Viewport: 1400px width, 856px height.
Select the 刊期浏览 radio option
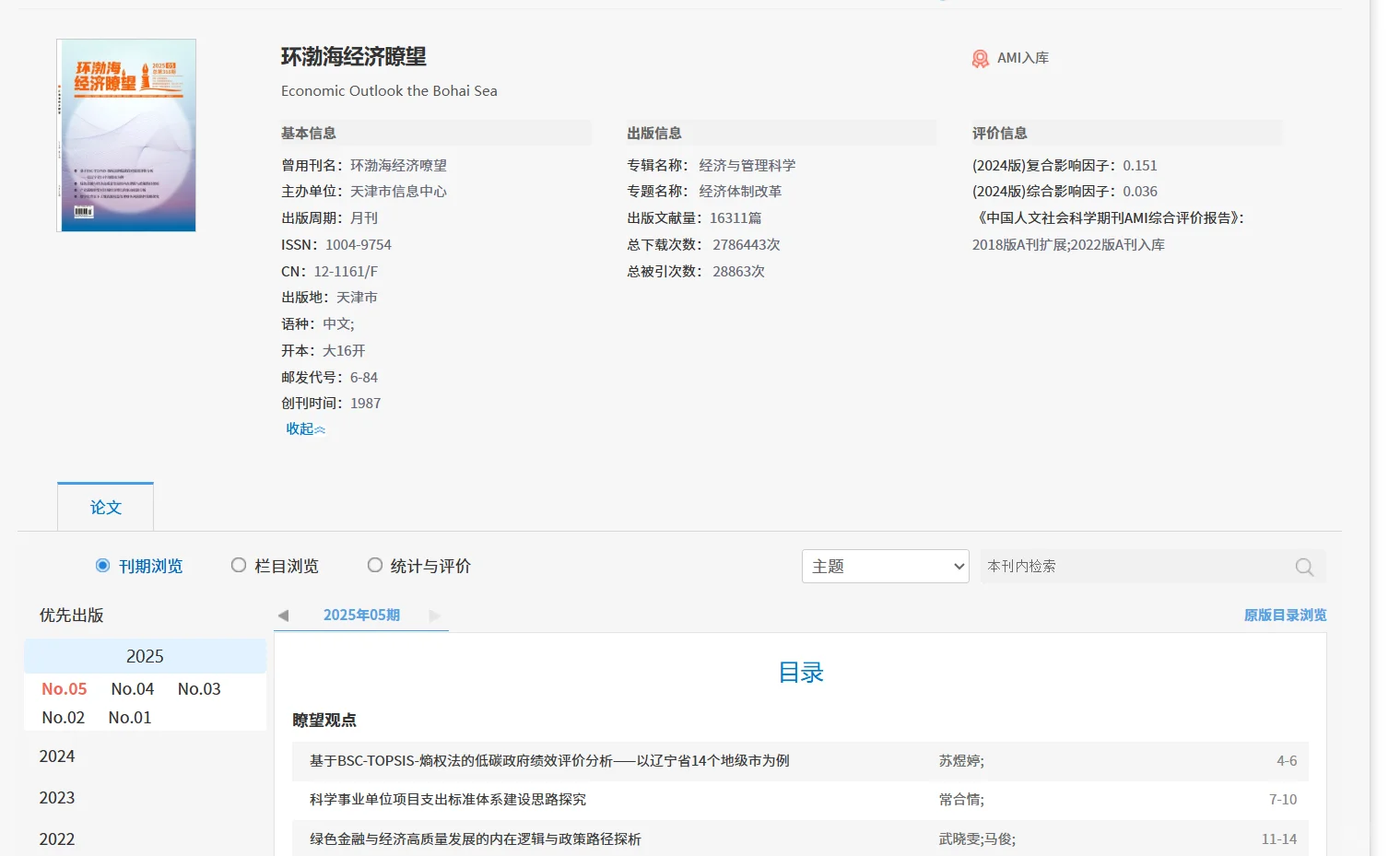(x=103, y=565)
